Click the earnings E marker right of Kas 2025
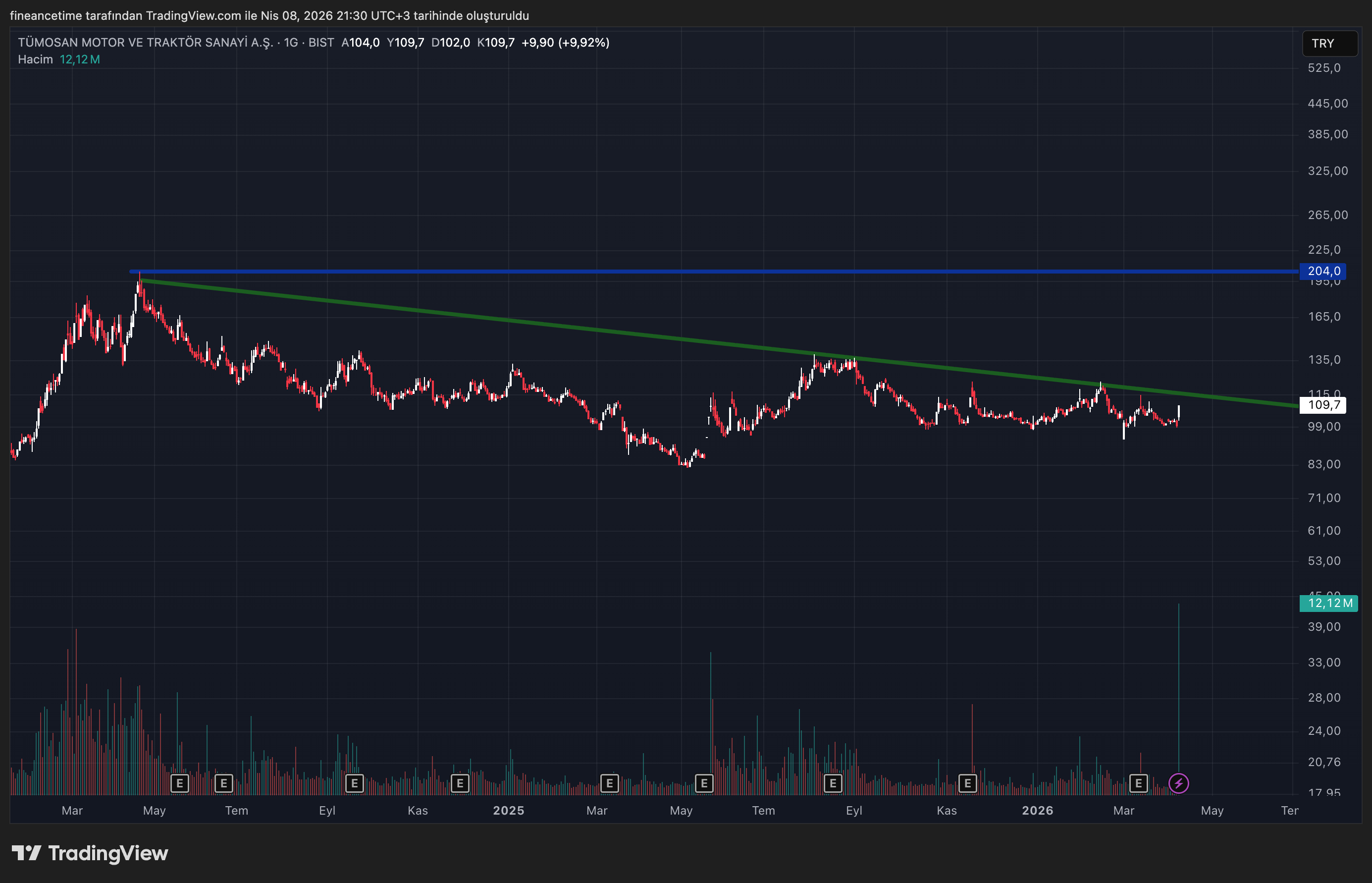Screen dimensions: 1372x883 [967, 783]
